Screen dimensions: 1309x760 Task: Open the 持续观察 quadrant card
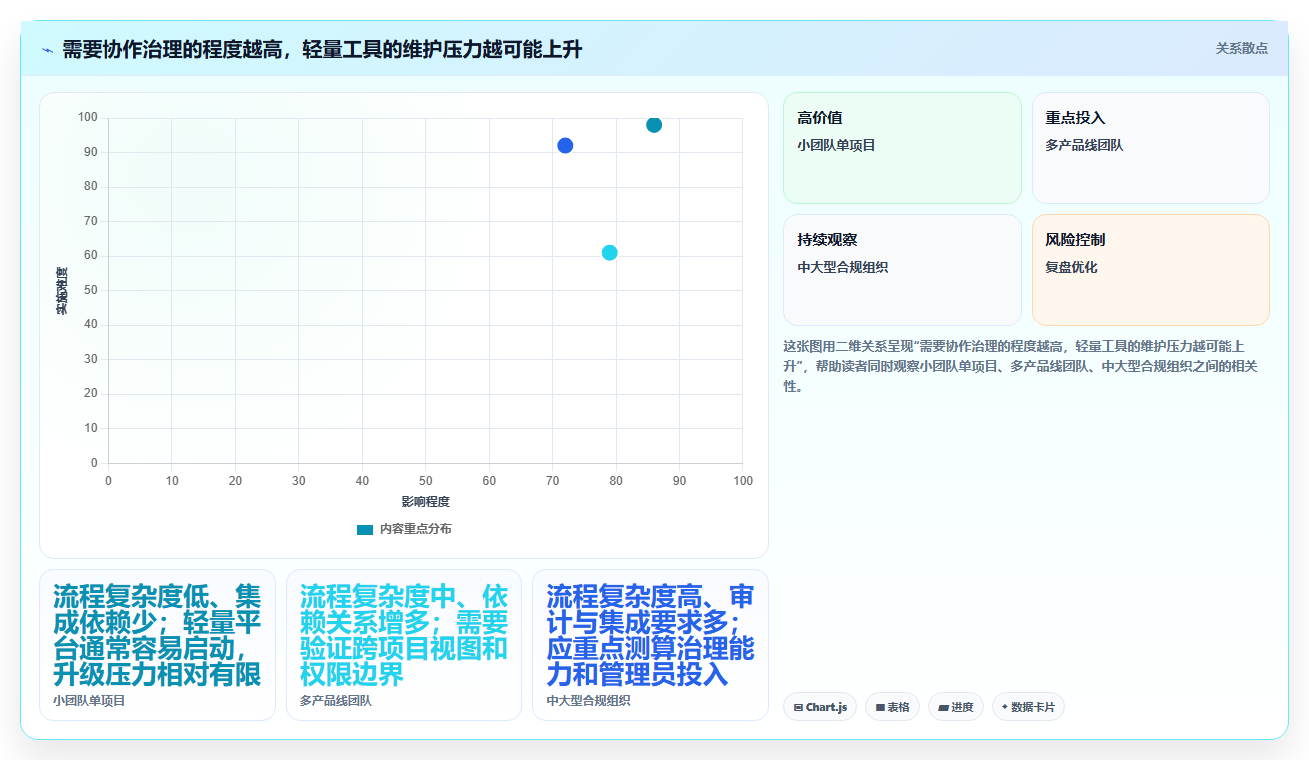click(x=902, y=270)
